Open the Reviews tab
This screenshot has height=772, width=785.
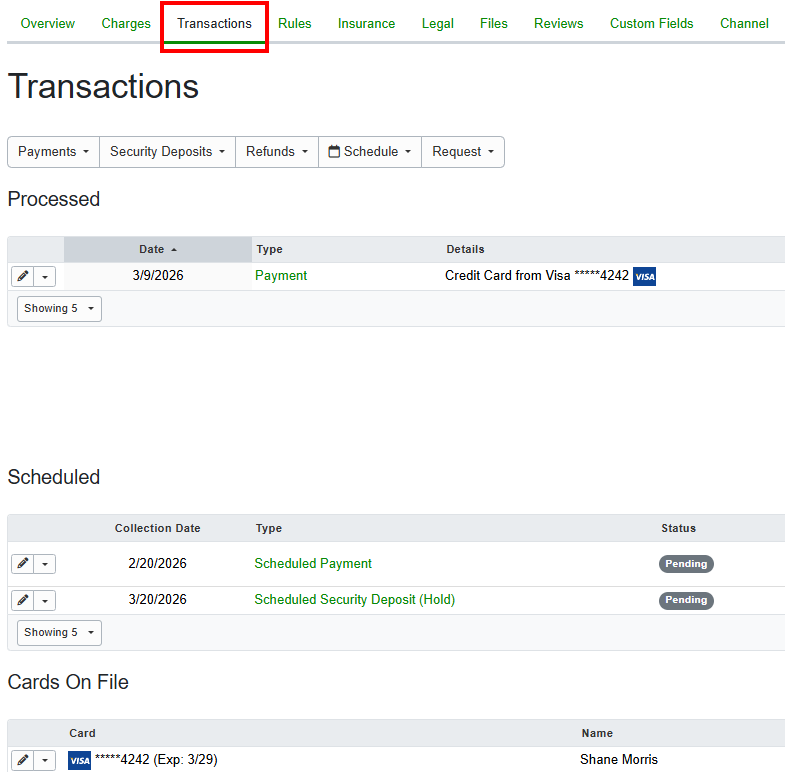point(559,24)
